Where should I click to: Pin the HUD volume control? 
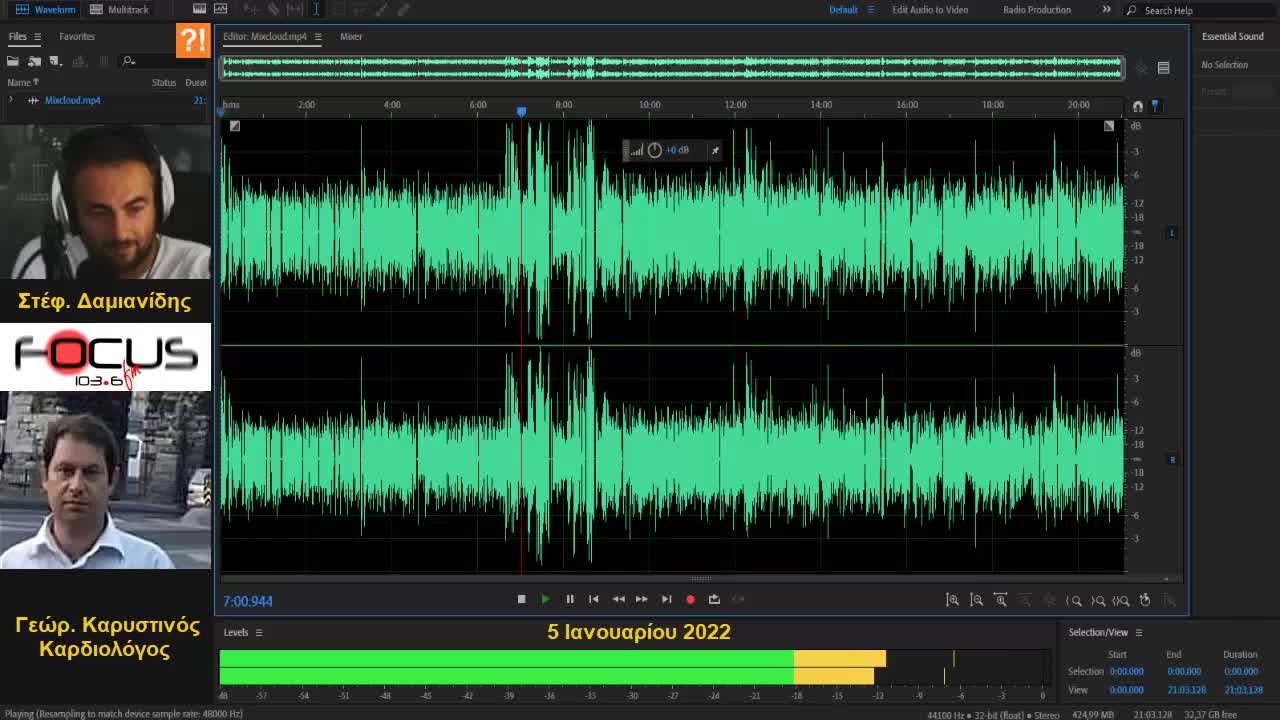point(715,150)
